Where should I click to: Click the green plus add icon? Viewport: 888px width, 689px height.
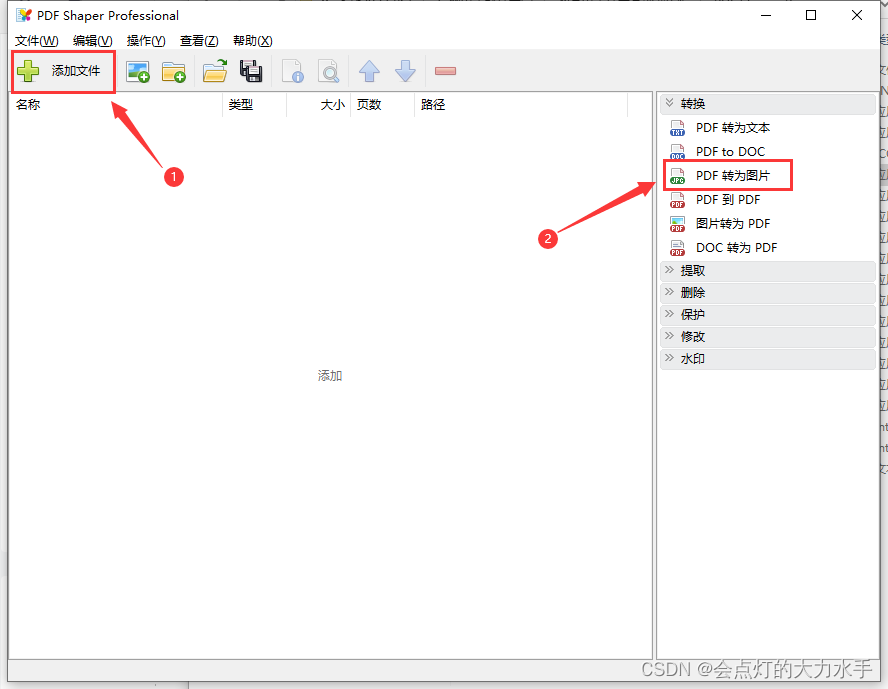tap(28, 71)
